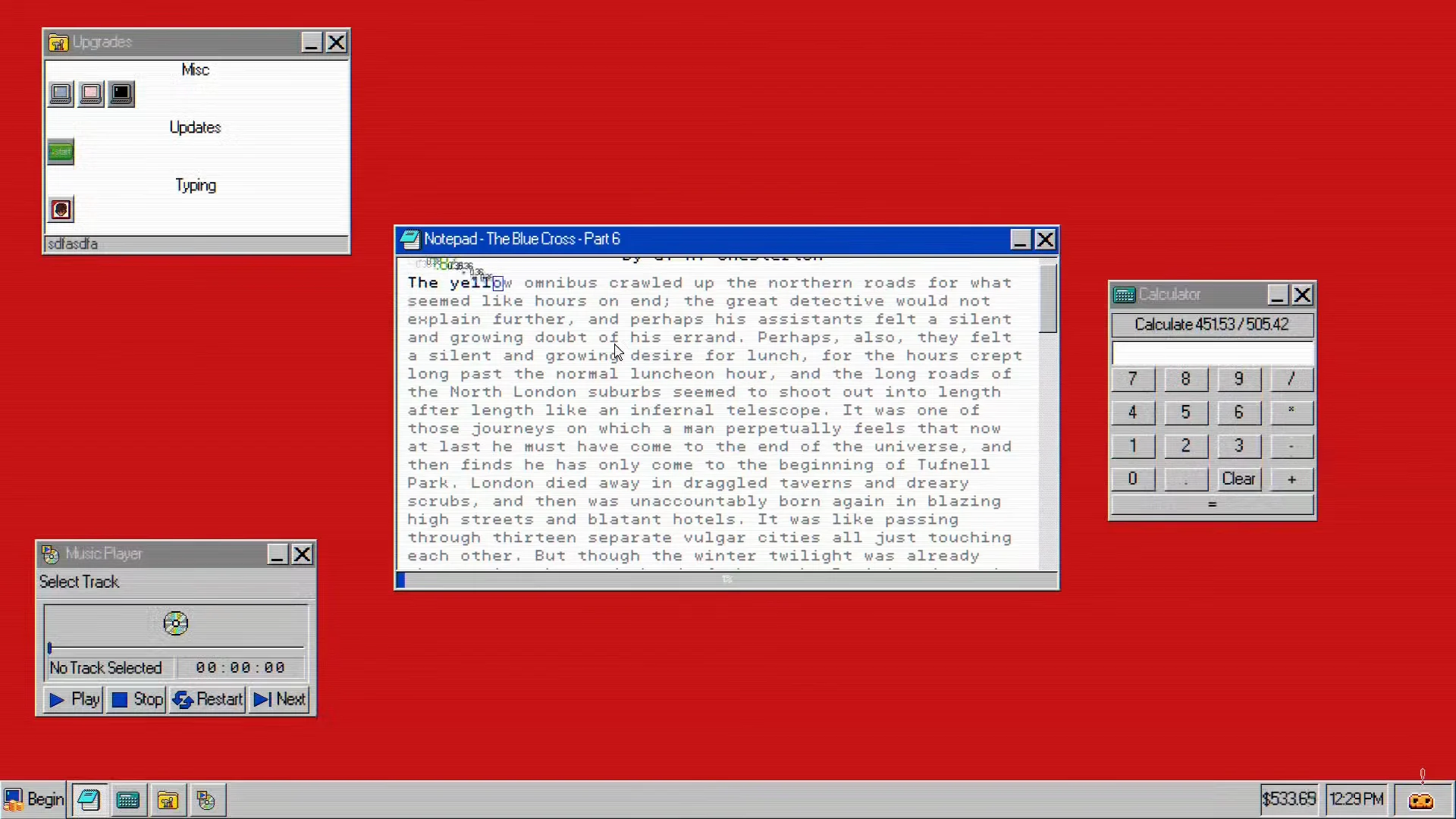Click the Notepad progress bar at bottom
The height and width of the screenshot is (819, 1456).
click(x=726, y=580)
